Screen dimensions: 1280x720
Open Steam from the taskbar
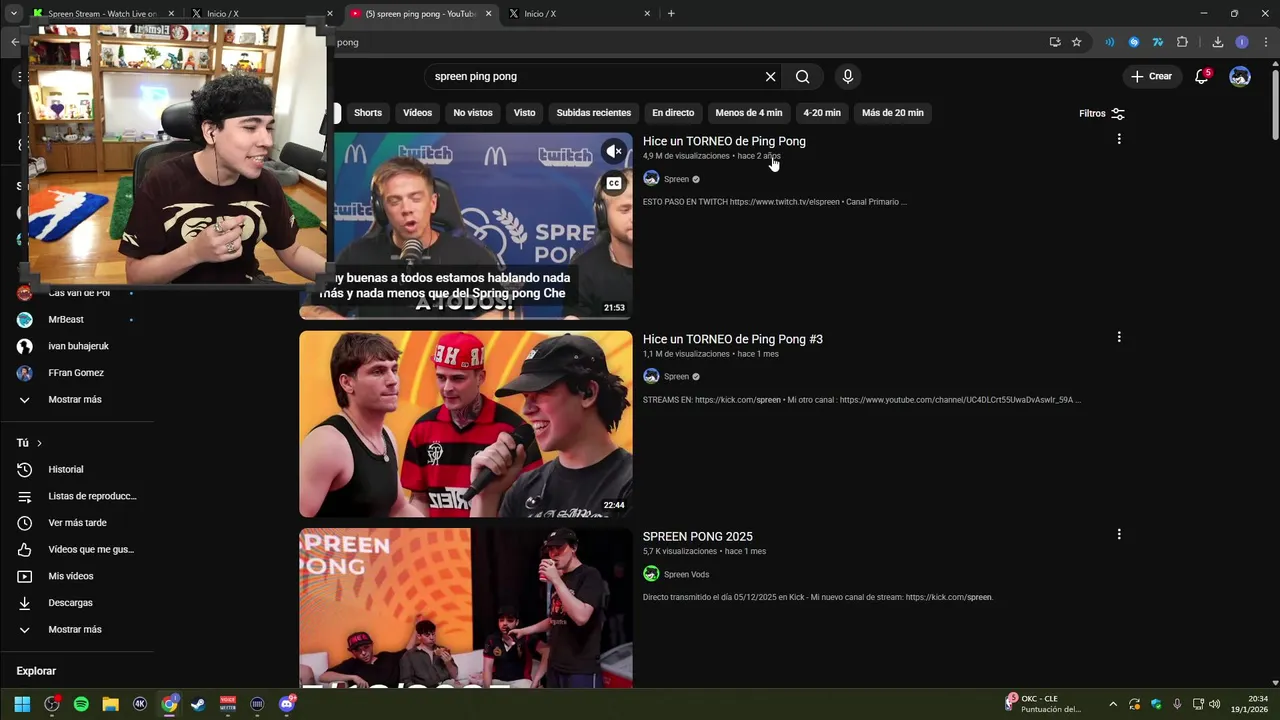[x=198, y=704]
